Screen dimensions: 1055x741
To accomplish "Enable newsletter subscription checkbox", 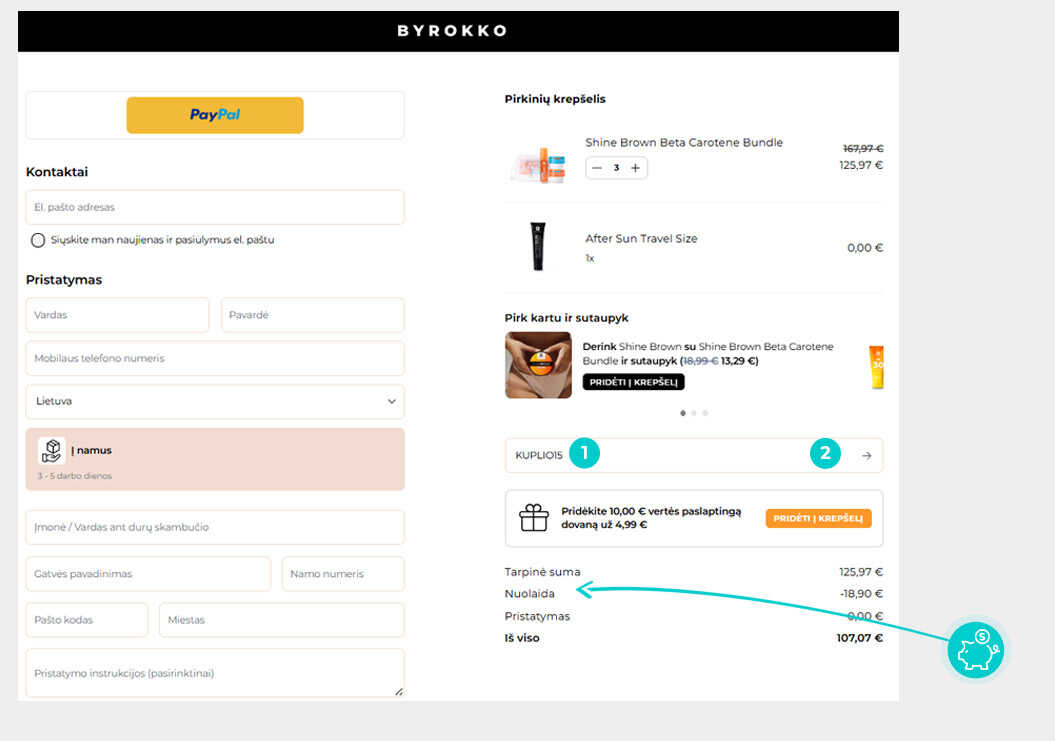I will click(38, 240).
